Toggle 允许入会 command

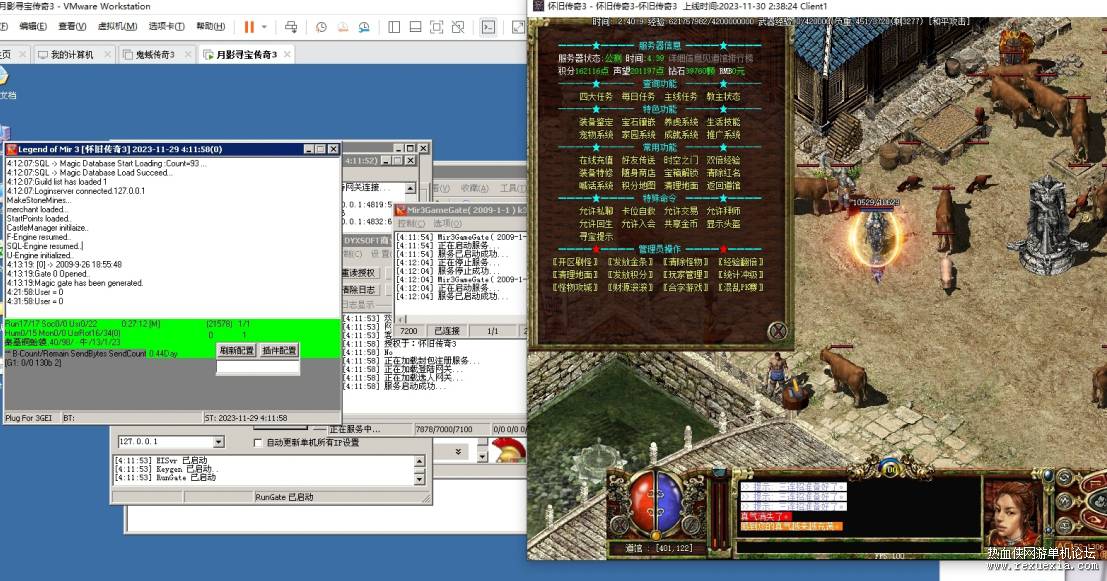pyautogui.click(x=638, y=224)
